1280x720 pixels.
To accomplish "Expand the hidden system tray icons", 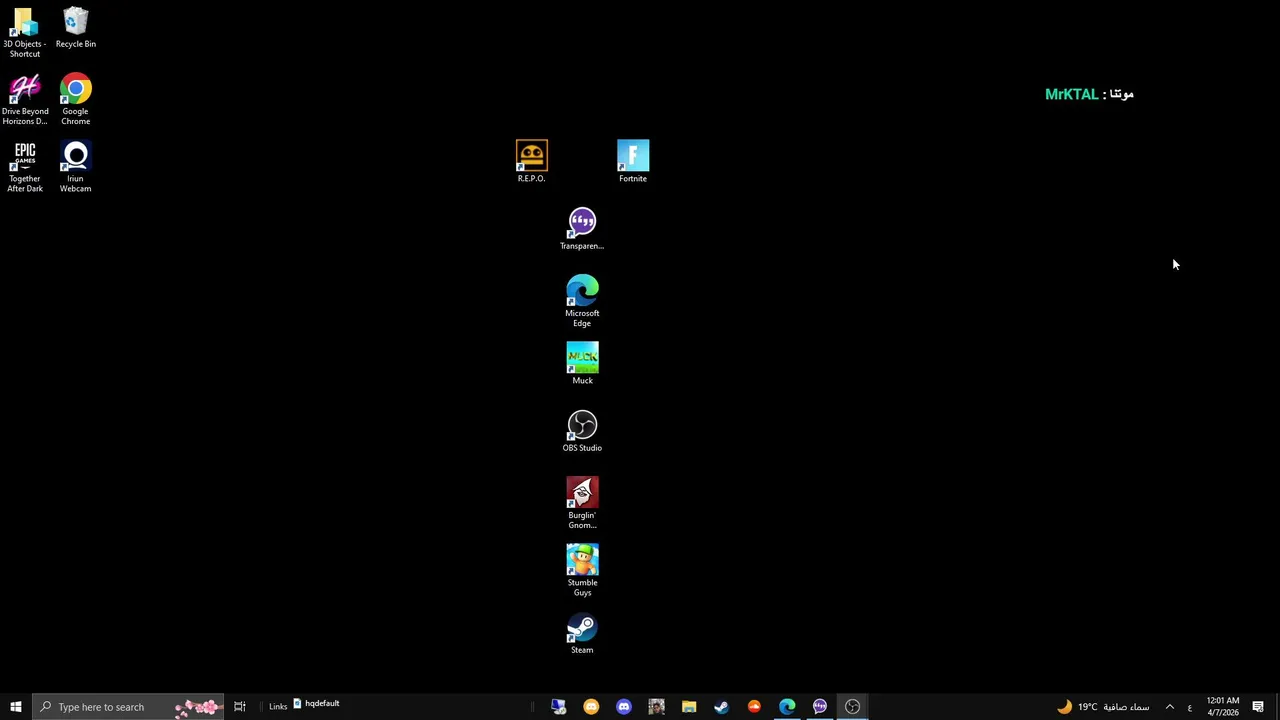I will click(1169, 707).
